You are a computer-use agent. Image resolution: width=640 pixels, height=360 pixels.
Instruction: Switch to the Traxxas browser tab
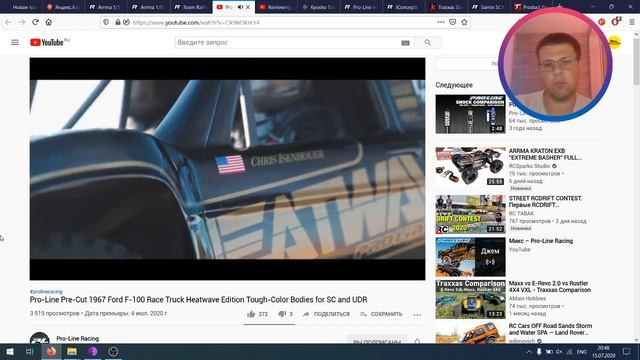point(446,7)
